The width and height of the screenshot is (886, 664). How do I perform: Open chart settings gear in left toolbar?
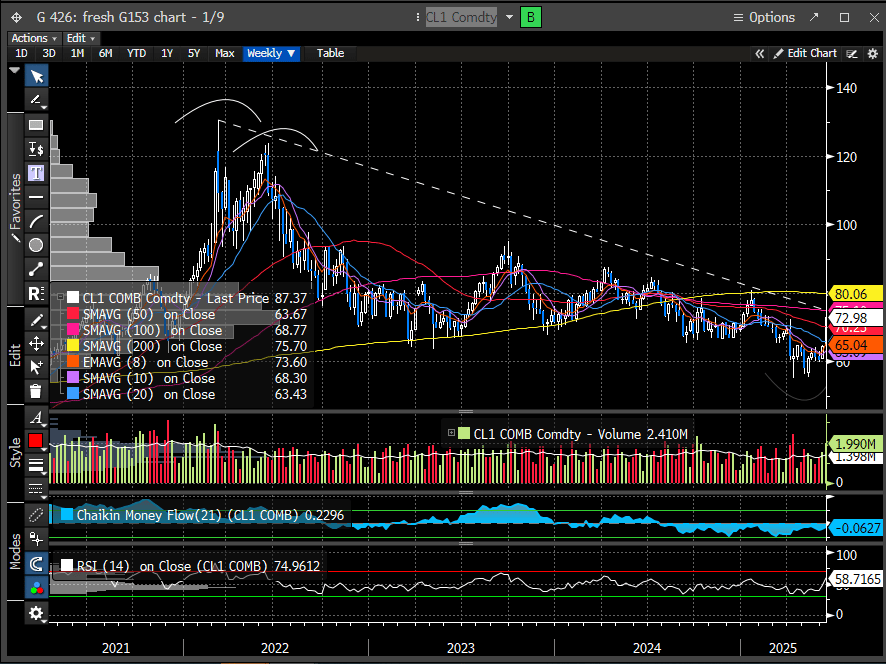[x=36, y=613]
